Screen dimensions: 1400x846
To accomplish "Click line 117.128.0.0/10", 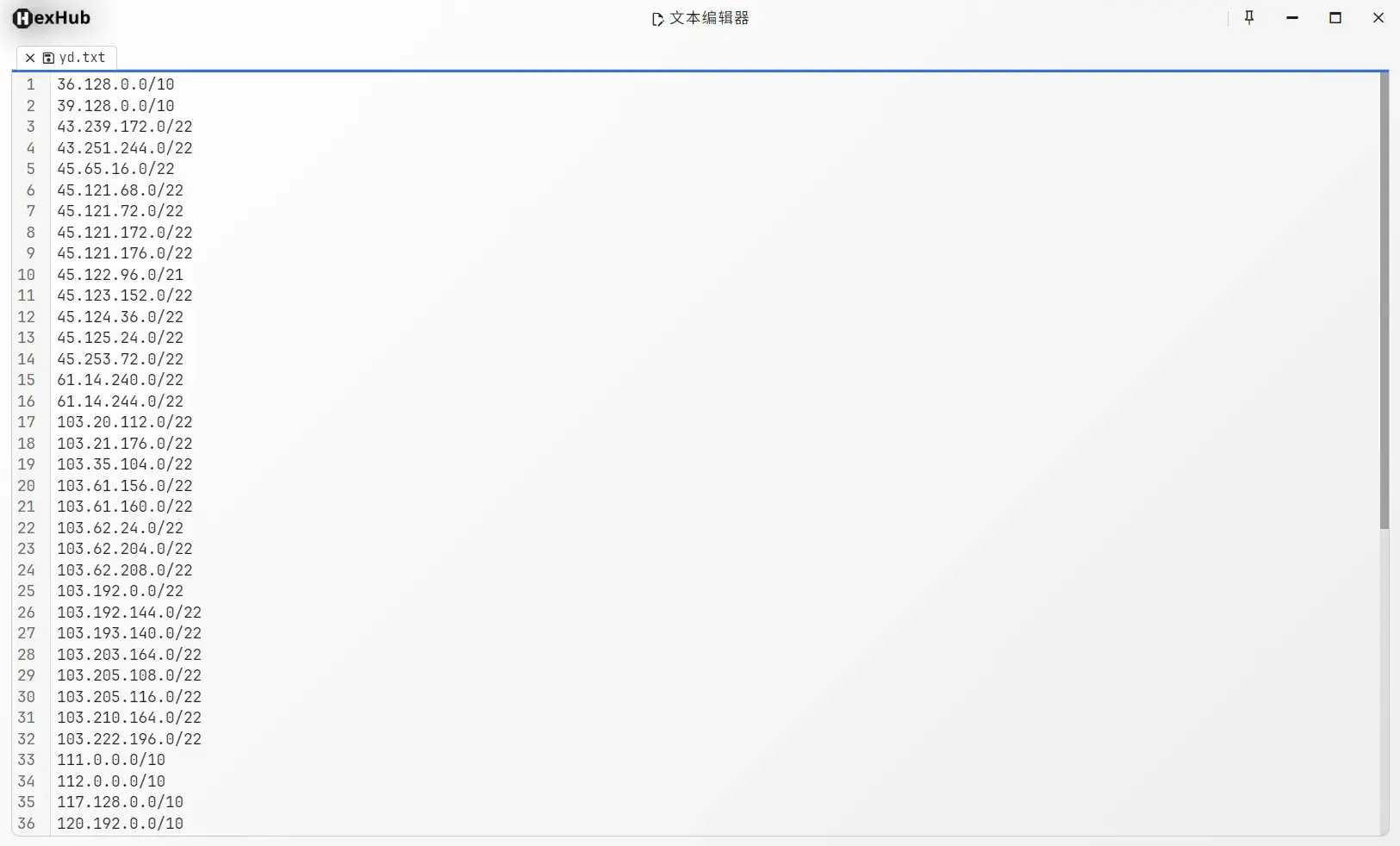I will [120, 802].
